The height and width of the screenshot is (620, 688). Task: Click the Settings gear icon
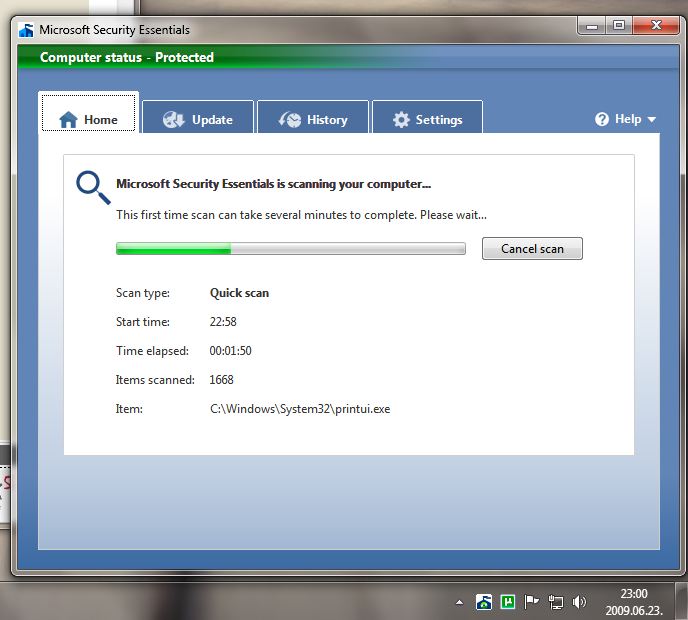[401, 119]
